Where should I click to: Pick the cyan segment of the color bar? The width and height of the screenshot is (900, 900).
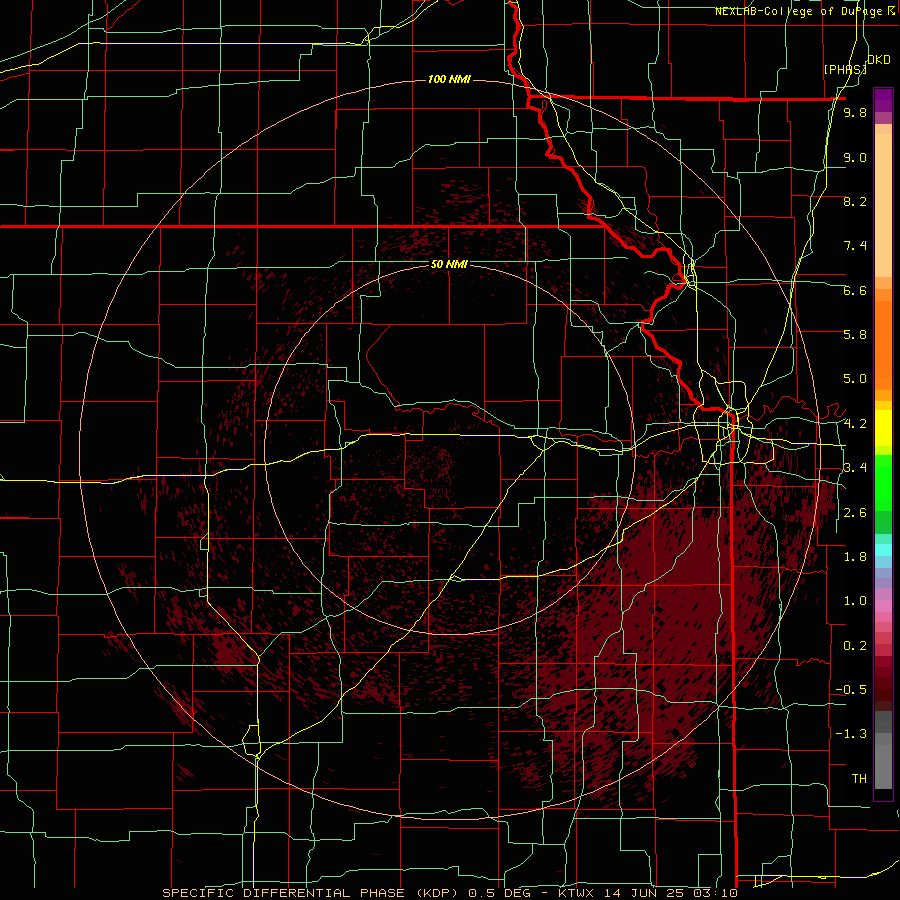[x=883, y=550]
